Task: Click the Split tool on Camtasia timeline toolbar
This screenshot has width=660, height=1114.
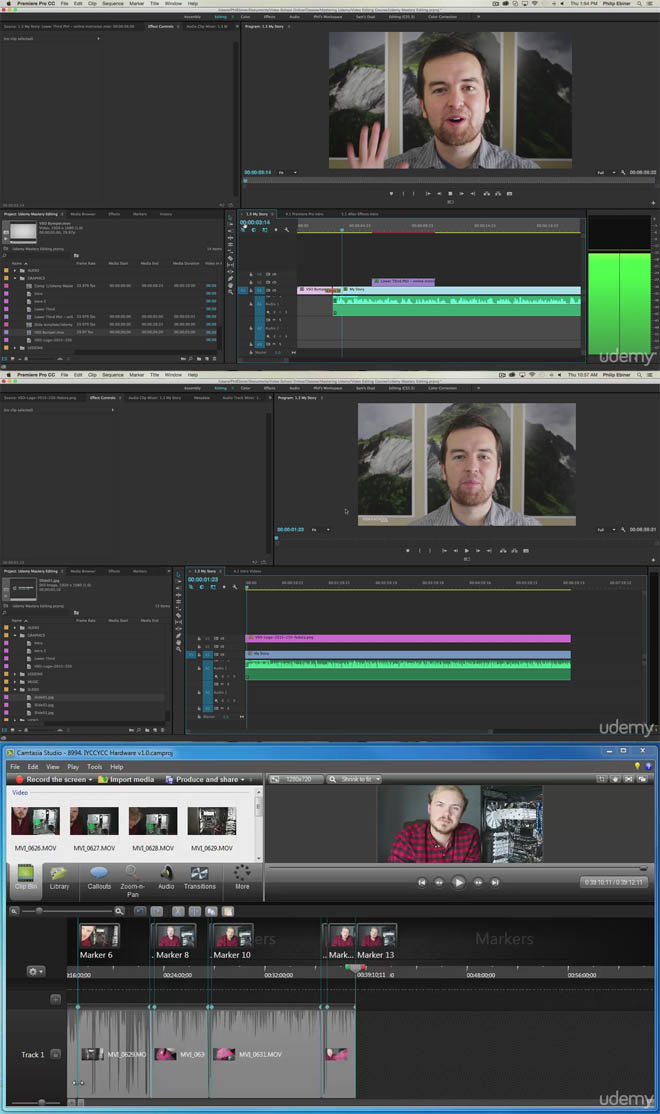Action: coord(195,911)
